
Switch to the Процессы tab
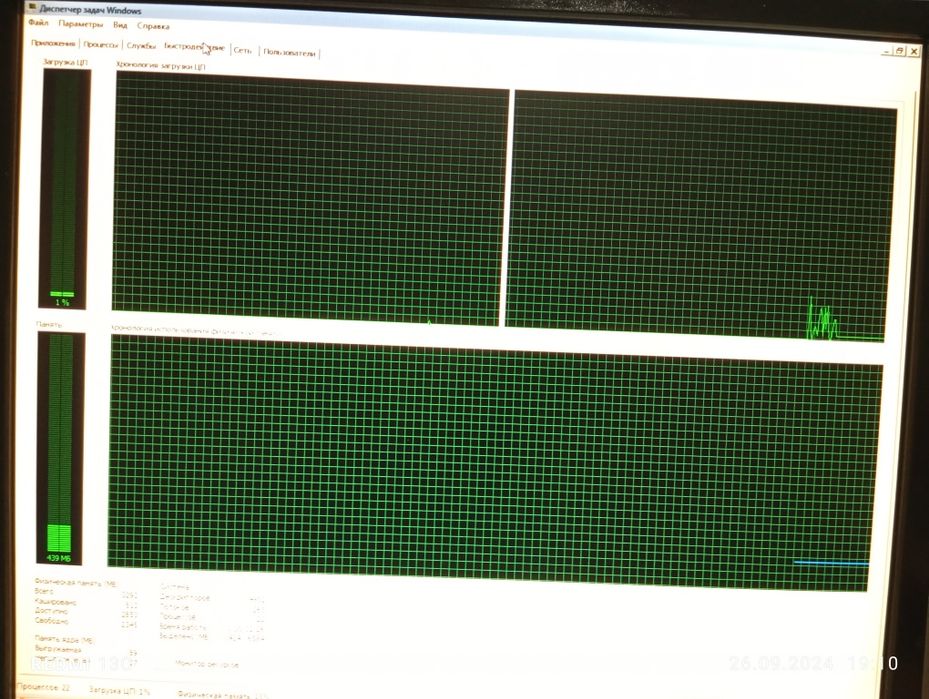(x=101, y=45)
